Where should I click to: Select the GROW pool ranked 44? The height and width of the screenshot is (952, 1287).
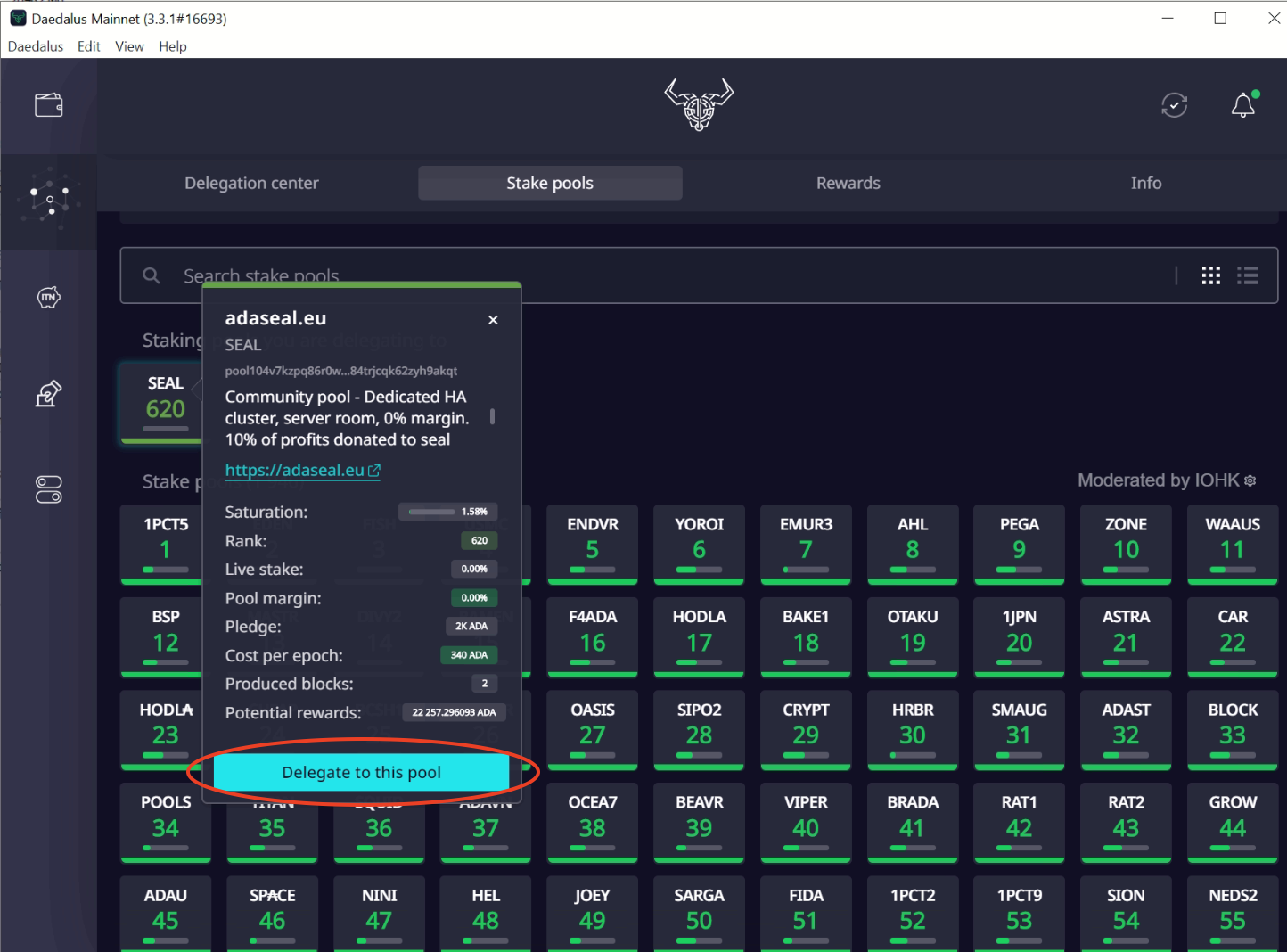(1233, 823)
